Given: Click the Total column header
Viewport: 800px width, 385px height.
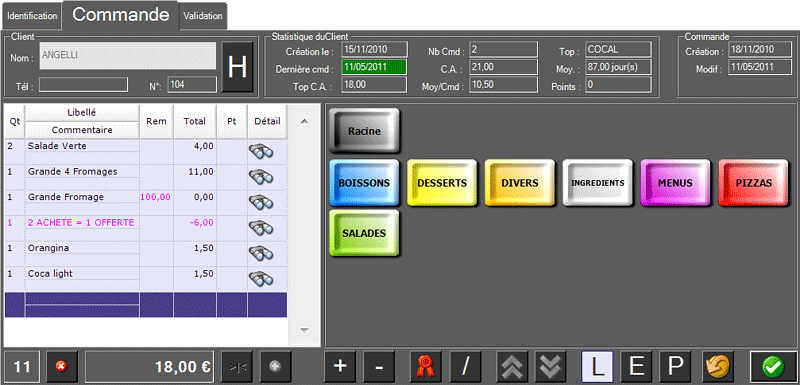Looking at the screenshot, I should point(195,121).
